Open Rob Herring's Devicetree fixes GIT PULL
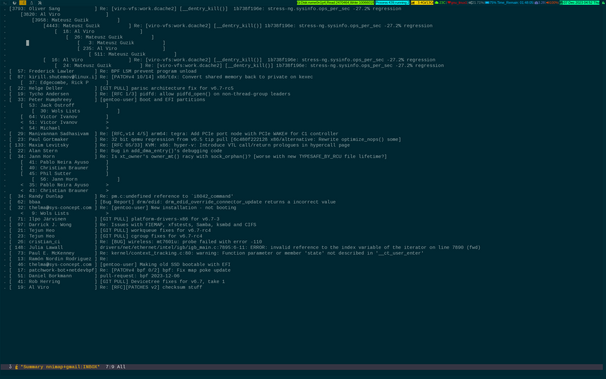The image size is (606, 379). pyautogui.click(x=117, y=282)
